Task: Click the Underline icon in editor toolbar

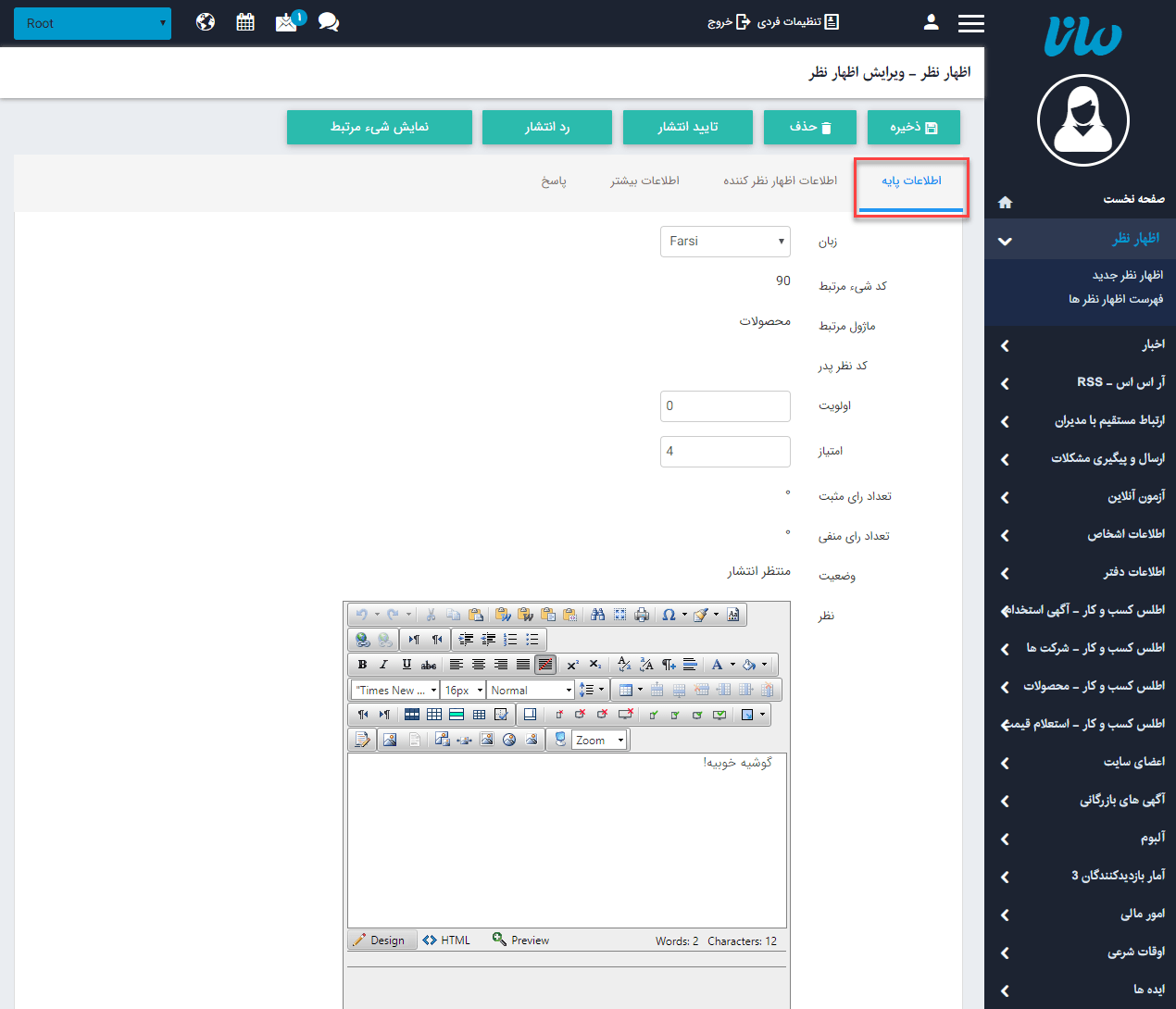Action: pyautogui.click(x=407, y=665)
